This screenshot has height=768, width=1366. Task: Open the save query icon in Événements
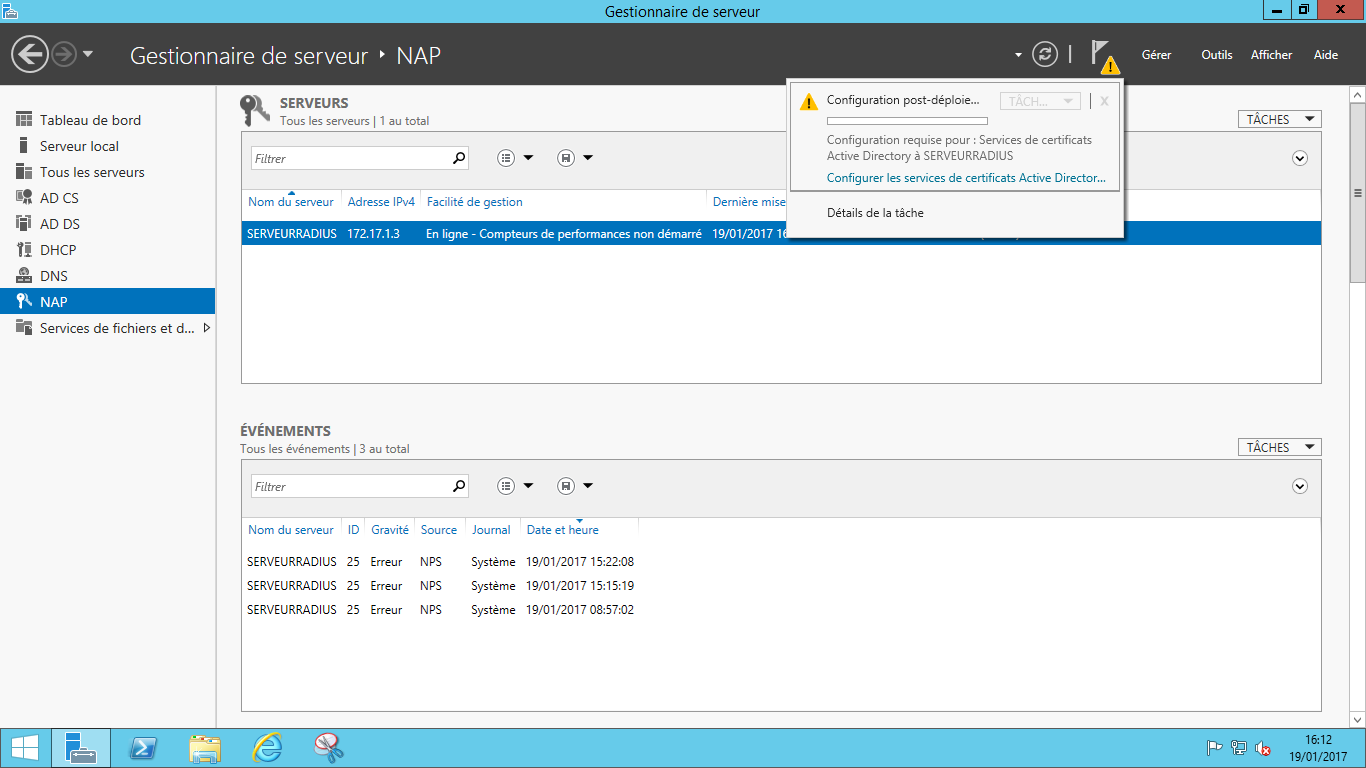566,486
